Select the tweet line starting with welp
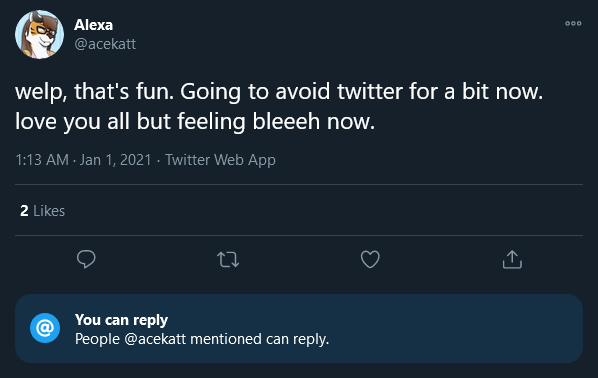This screenshot has height=378, width=598. click(x=279, y=92)
